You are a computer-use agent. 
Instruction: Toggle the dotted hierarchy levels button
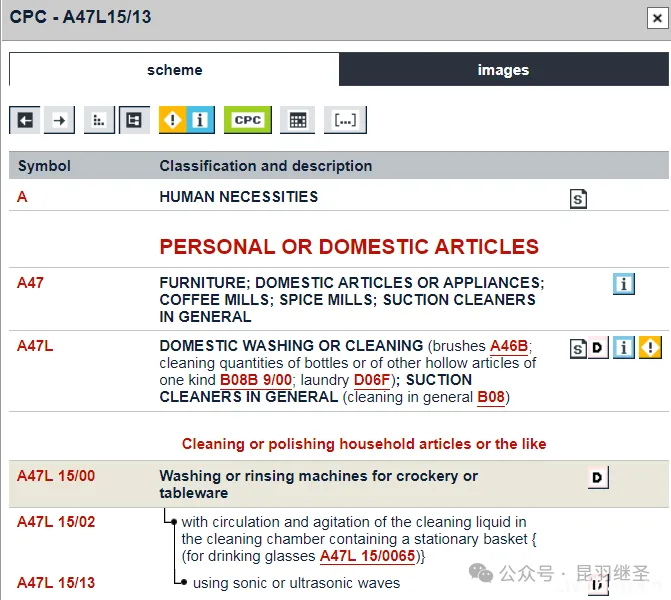(x=99, y=120)
